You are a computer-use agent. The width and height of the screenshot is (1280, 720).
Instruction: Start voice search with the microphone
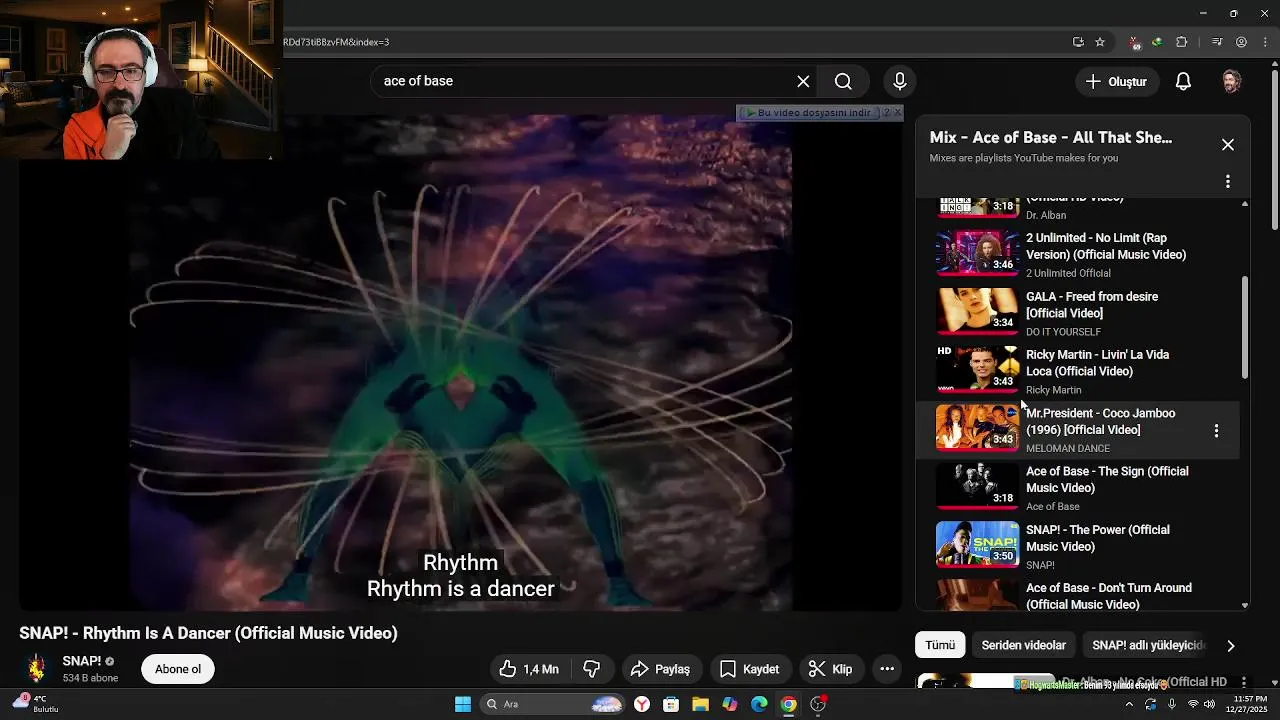[x=899, y=81]
